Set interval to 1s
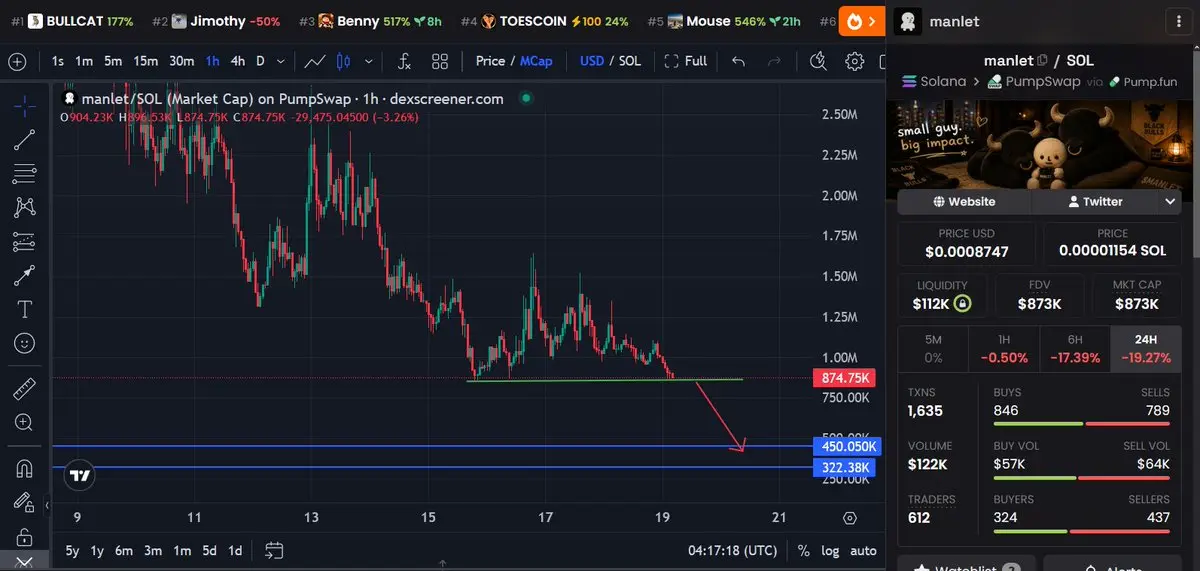Viewport: 1200px width, 571px height. (58, 61)
